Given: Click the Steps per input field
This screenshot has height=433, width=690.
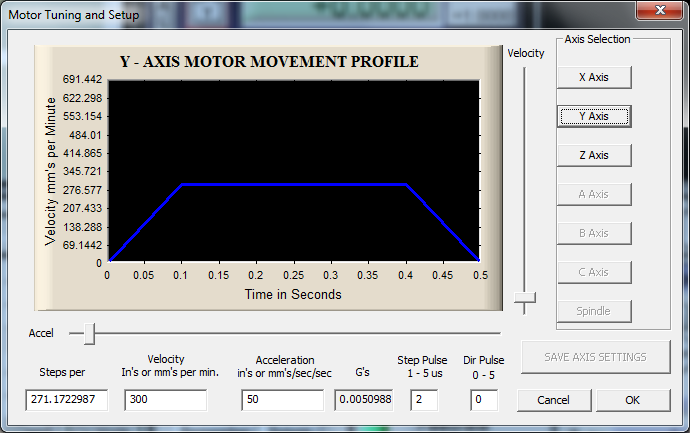Looking at the screenshot, I should [x=66, y=400].
